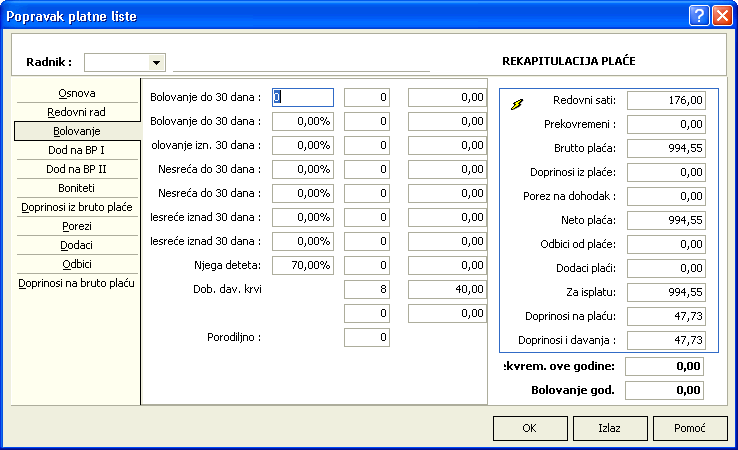738x450 pixels.
Task: Click the Izlaz button
Action: (609, 428)
